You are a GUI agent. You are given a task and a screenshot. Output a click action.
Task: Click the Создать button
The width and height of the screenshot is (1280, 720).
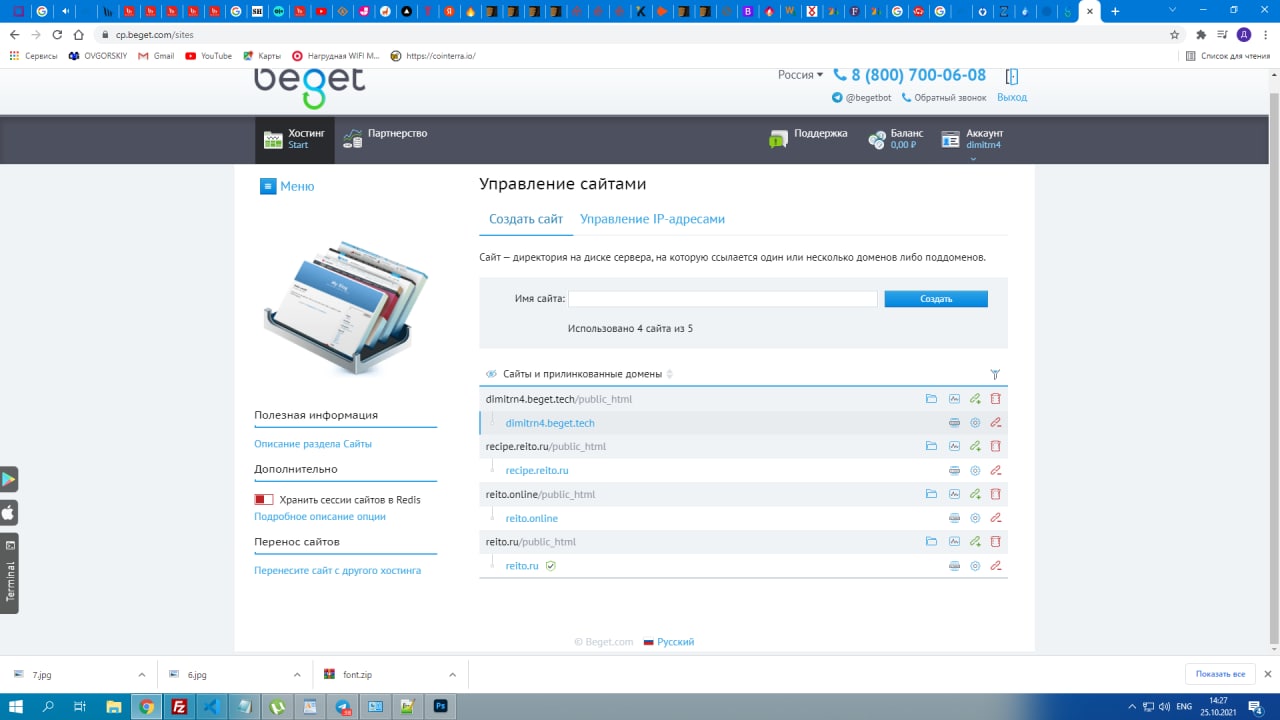pos(936,299)
